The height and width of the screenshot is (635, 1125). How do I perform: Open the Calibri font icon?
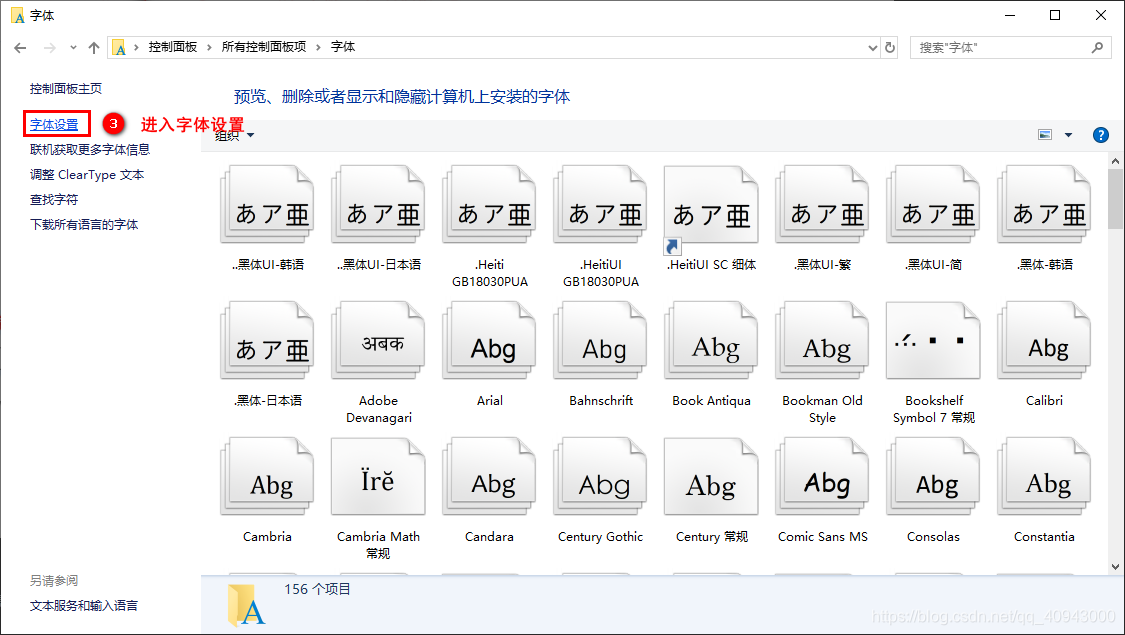1044,341
